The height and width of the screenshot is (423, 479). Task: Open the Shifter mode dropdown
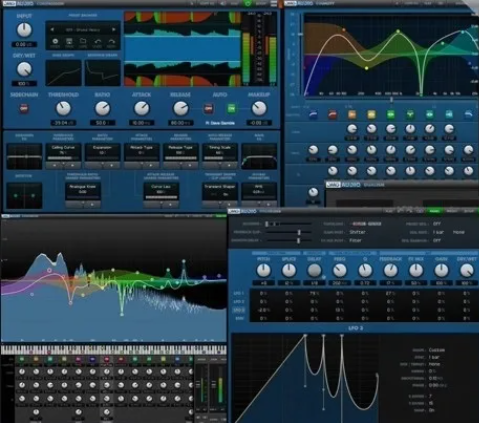357,232
